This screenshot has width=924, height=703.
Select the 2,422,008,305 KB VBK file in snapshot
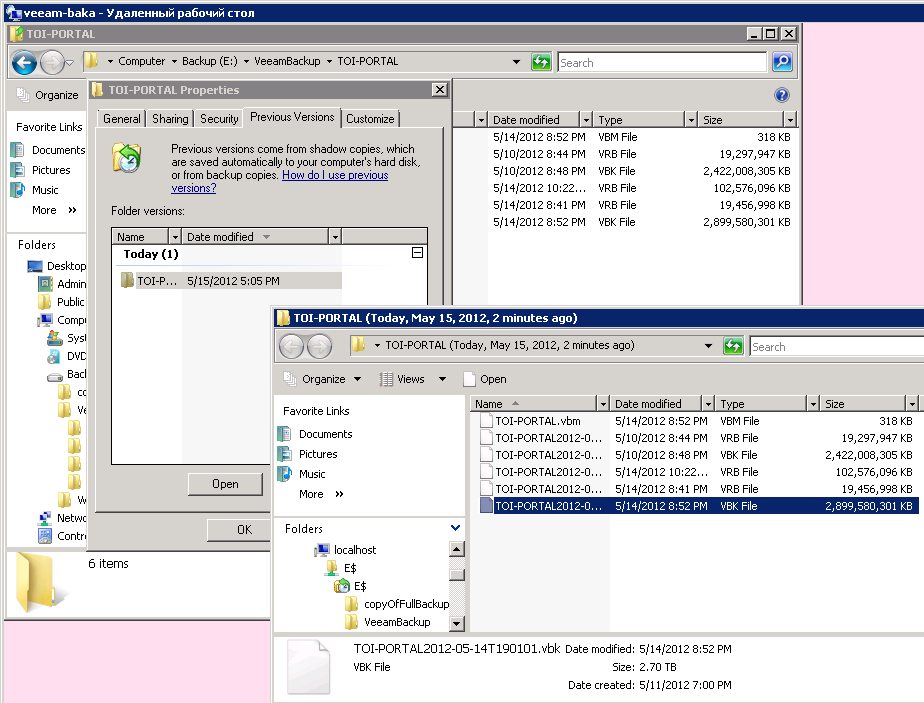tap(698, 455)
